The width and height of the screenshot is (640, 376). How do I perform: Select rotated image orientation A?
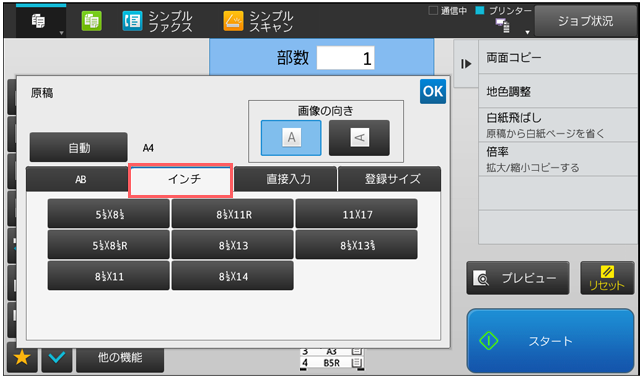coord(359,138)
